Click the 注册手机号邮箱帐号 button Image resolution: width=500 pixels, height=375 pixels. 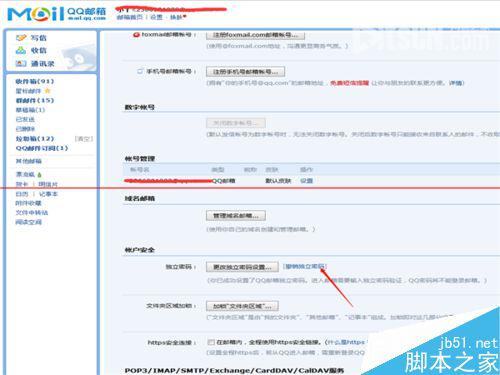(245, 72)
